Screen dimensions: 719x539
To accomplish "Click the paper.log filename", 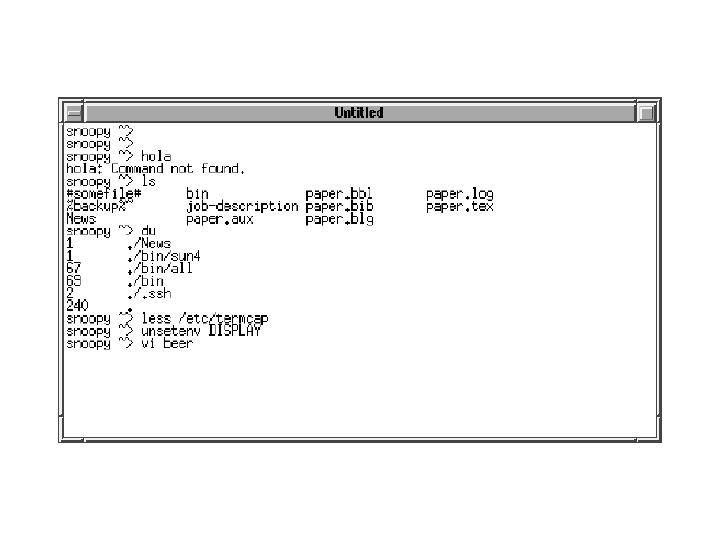I will coord(459,194).
